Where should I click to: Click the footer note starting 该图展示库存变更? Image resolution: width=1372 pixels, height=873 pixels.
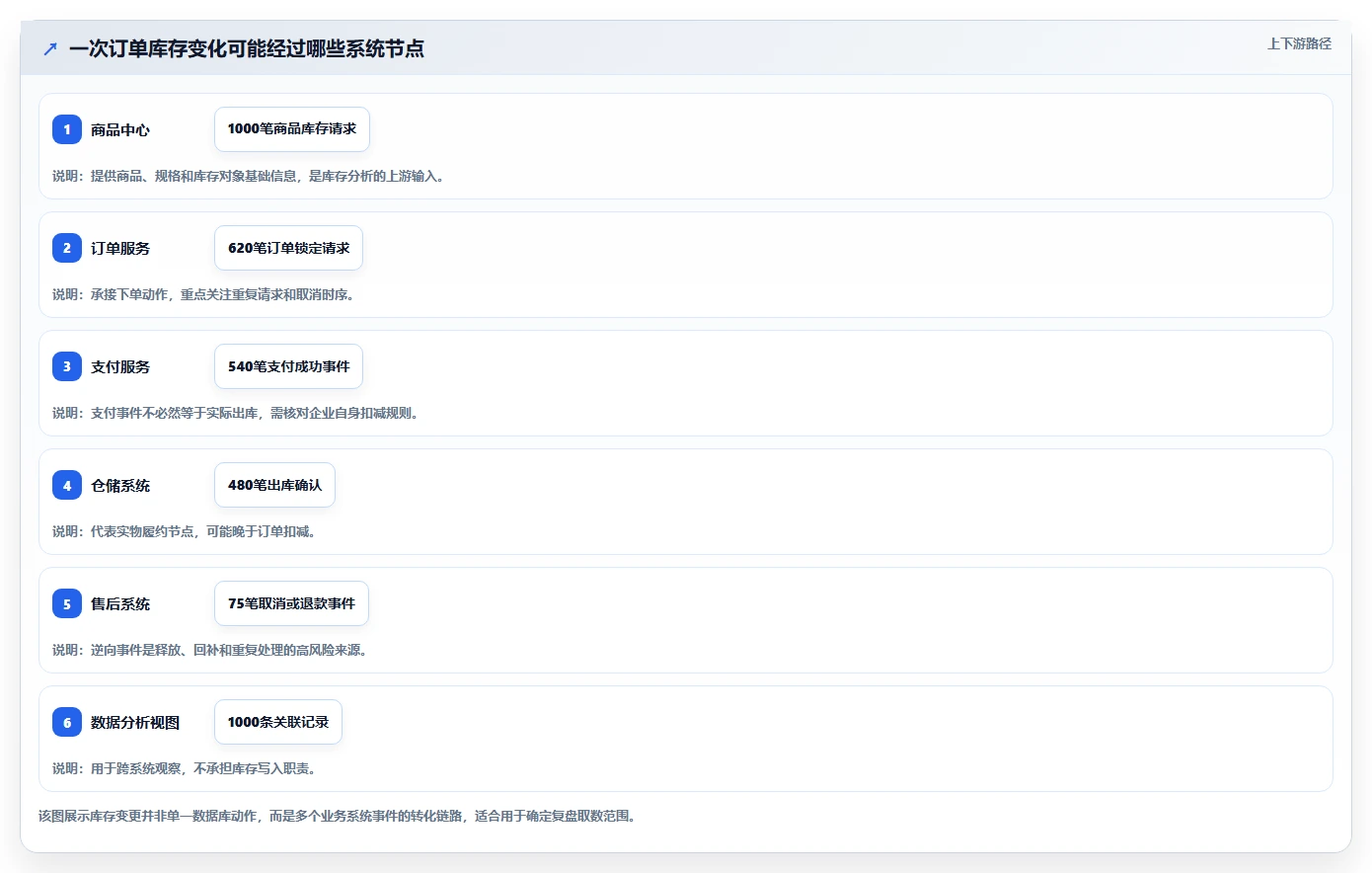(339, 816)
